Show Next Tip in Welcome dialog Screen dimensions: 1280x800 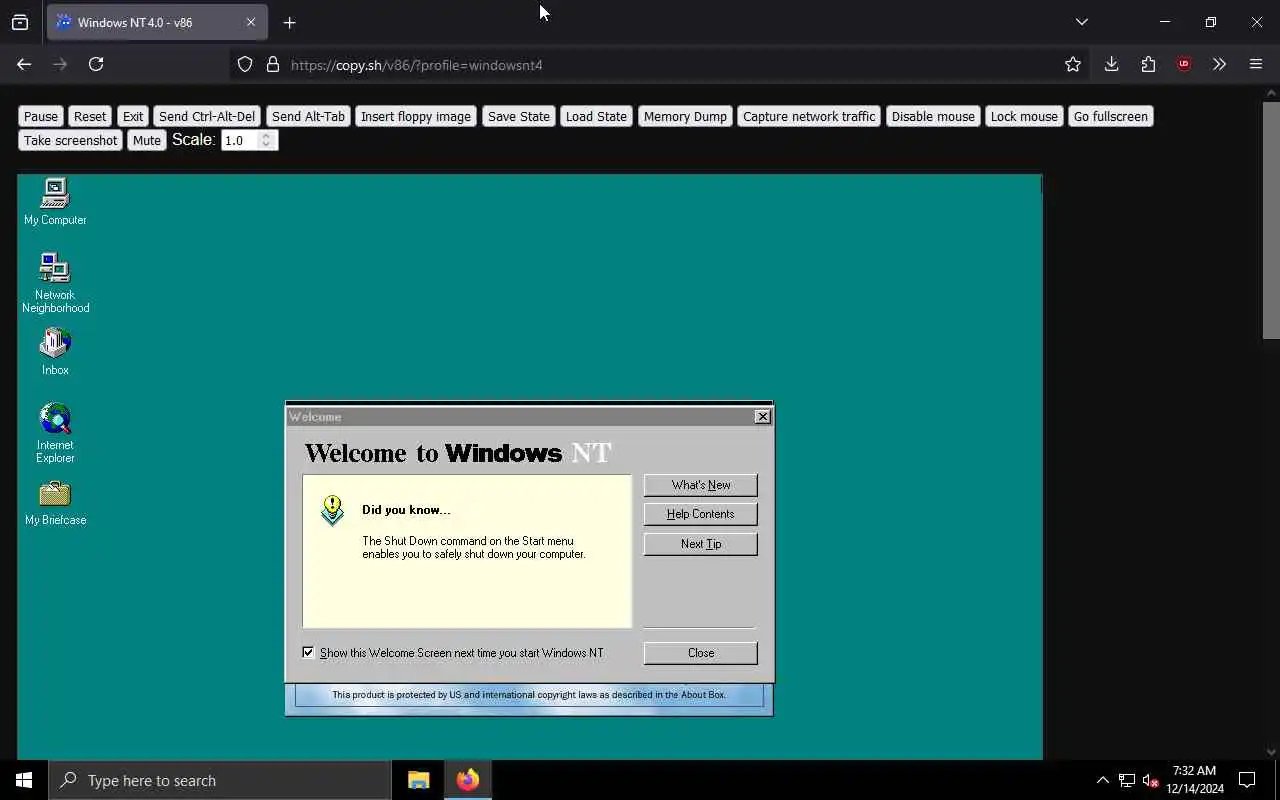pos(701,544)
